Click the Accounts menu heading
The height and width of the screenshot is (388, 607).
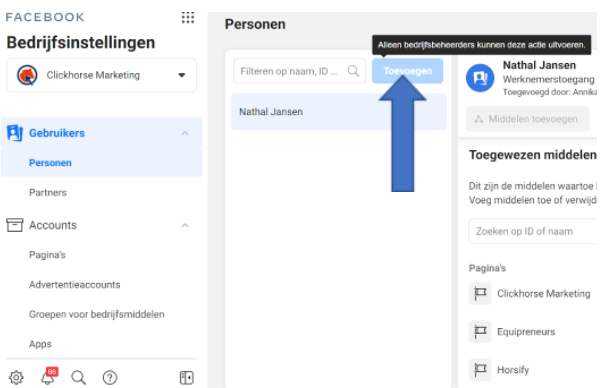coord(53,225)
